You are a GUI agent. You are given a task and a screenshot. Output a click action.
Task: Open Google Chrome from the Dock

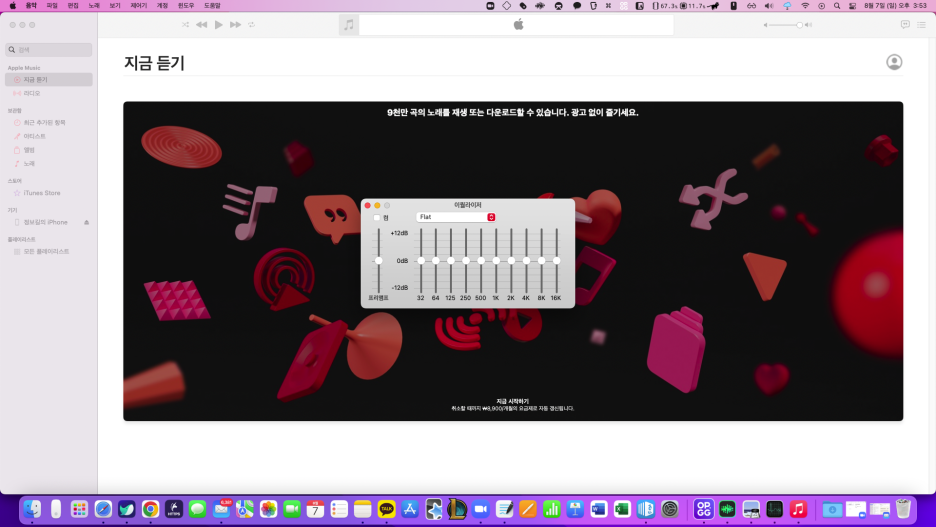pyautogui.click(x=150, y=509)
